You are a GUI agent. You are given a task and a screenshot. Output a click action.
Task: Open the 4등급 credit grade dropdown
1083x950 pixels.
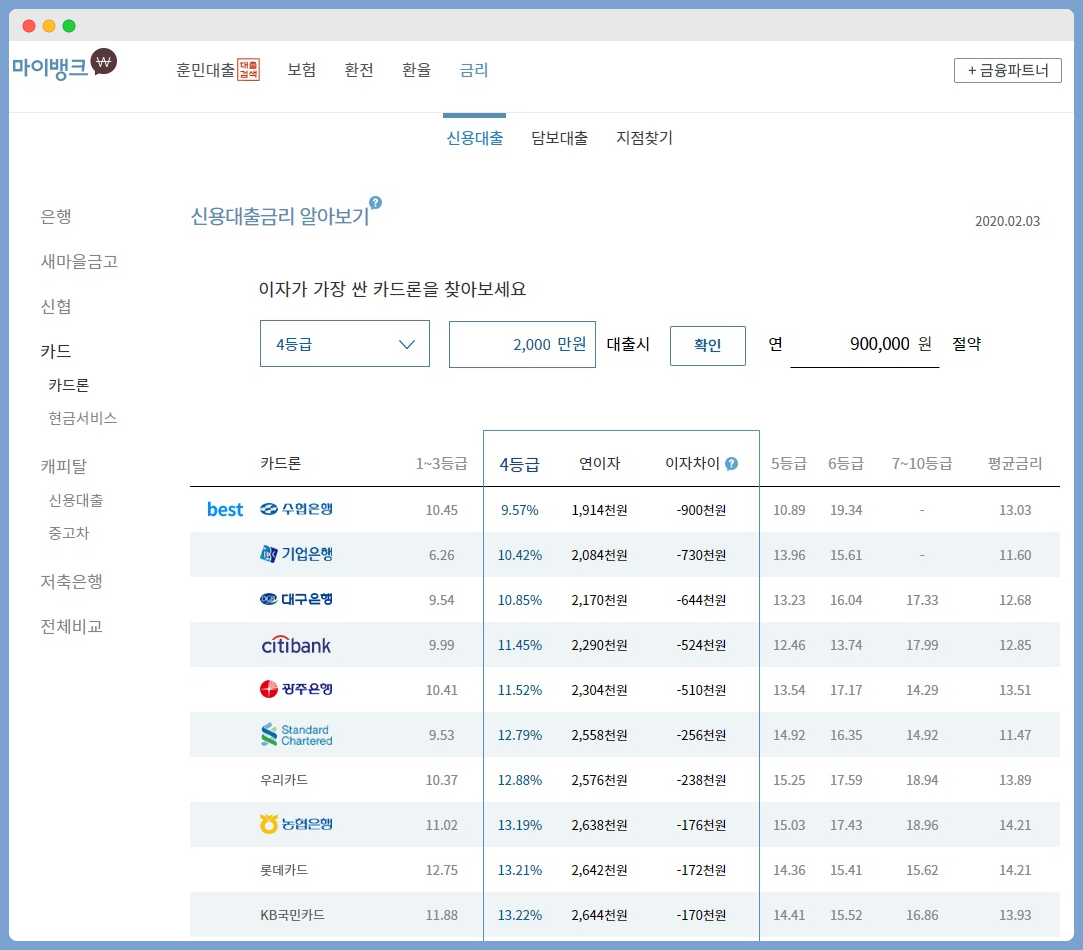[x=345, y=343]
